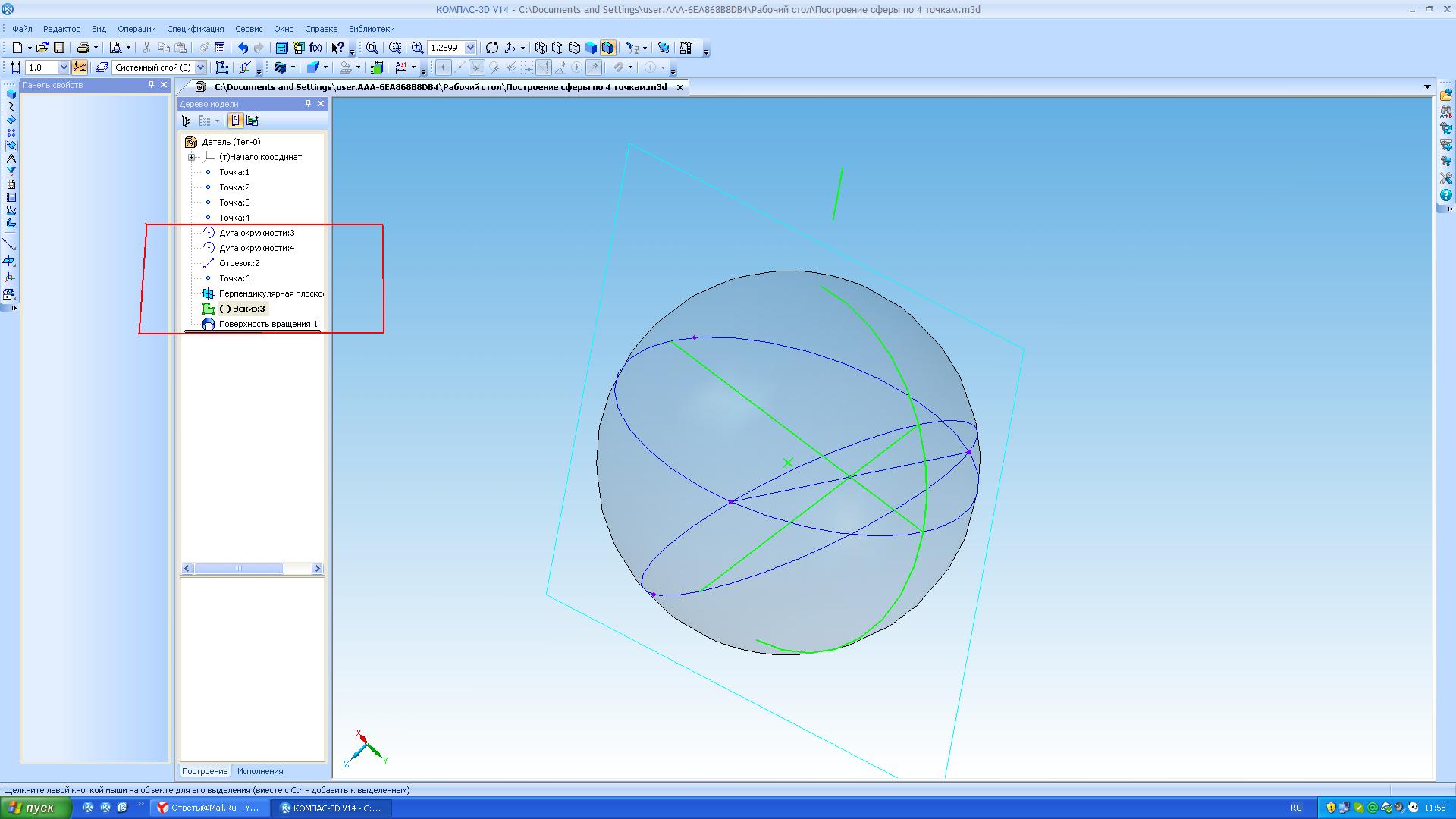Open the library manager folder icon on right
This screenshot has height=819, width=1456.
point(1445,96)
